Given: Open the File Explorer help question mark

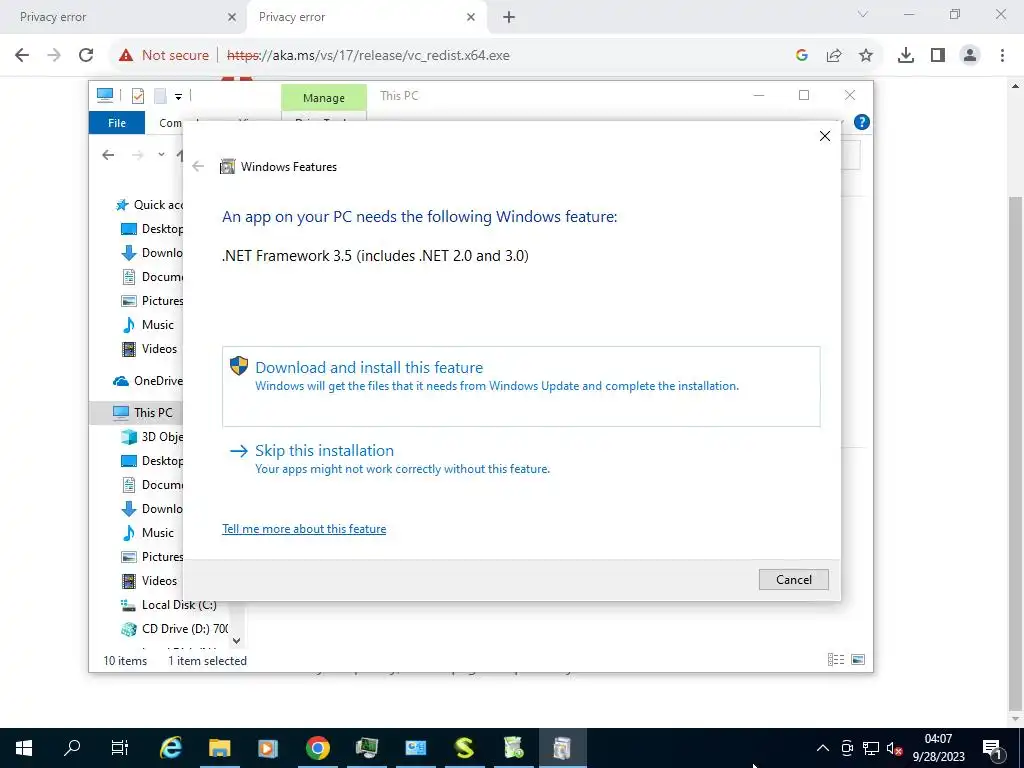Looking at the screenshot, I should coord(861,122).
